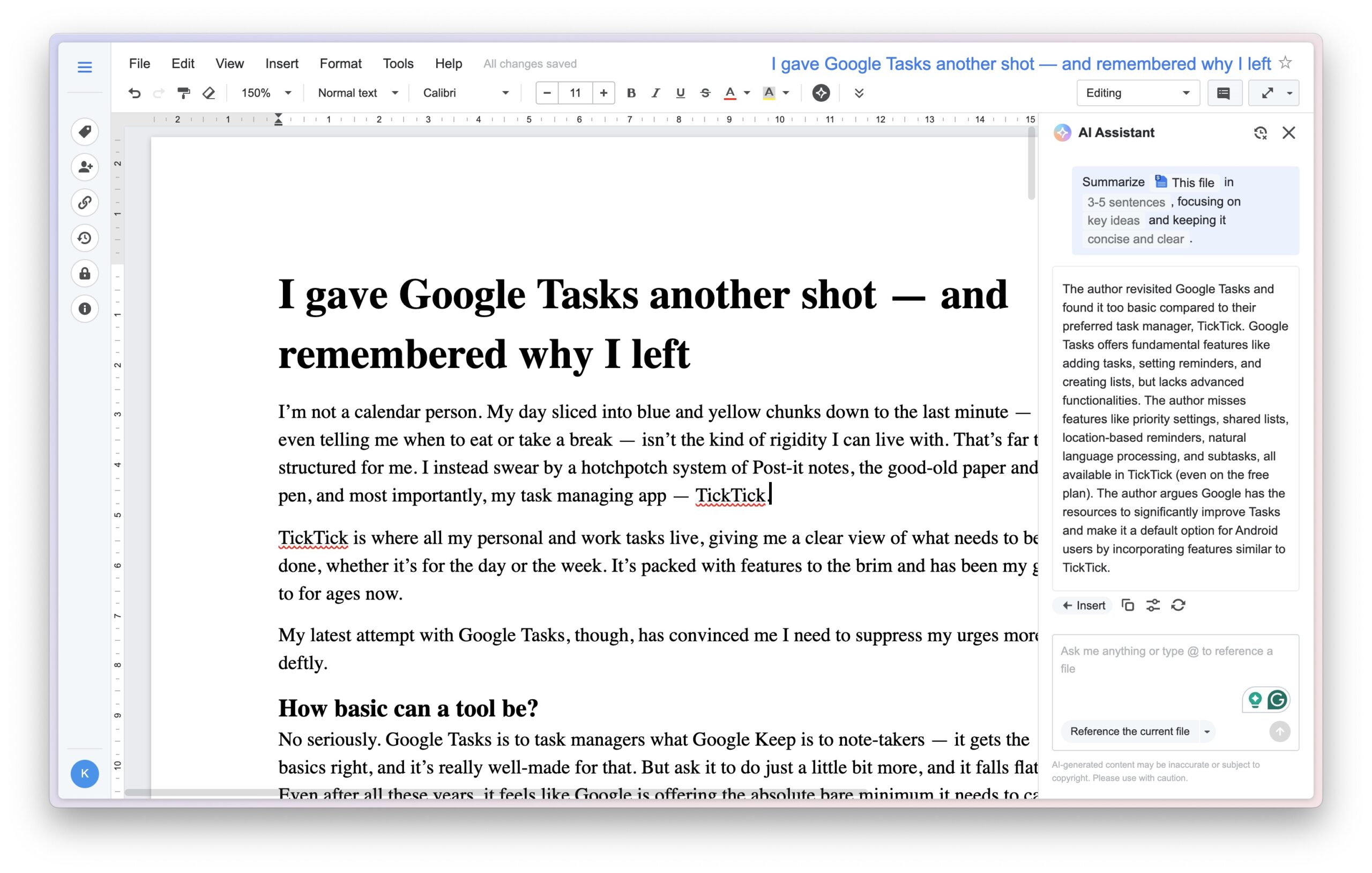This screenshot has height=873, width=1372.
Task: Toggle bold formatting
Action: coord(631,93)
